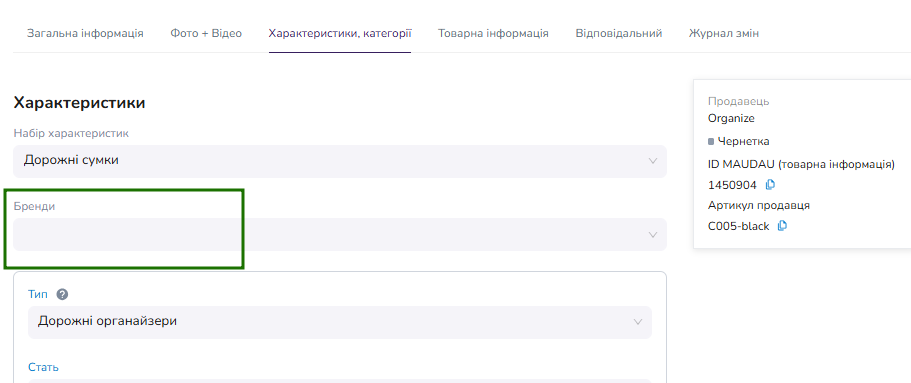911x383 pixels.
Task: Open the Відповідальний tab
Action: point(619,33)
